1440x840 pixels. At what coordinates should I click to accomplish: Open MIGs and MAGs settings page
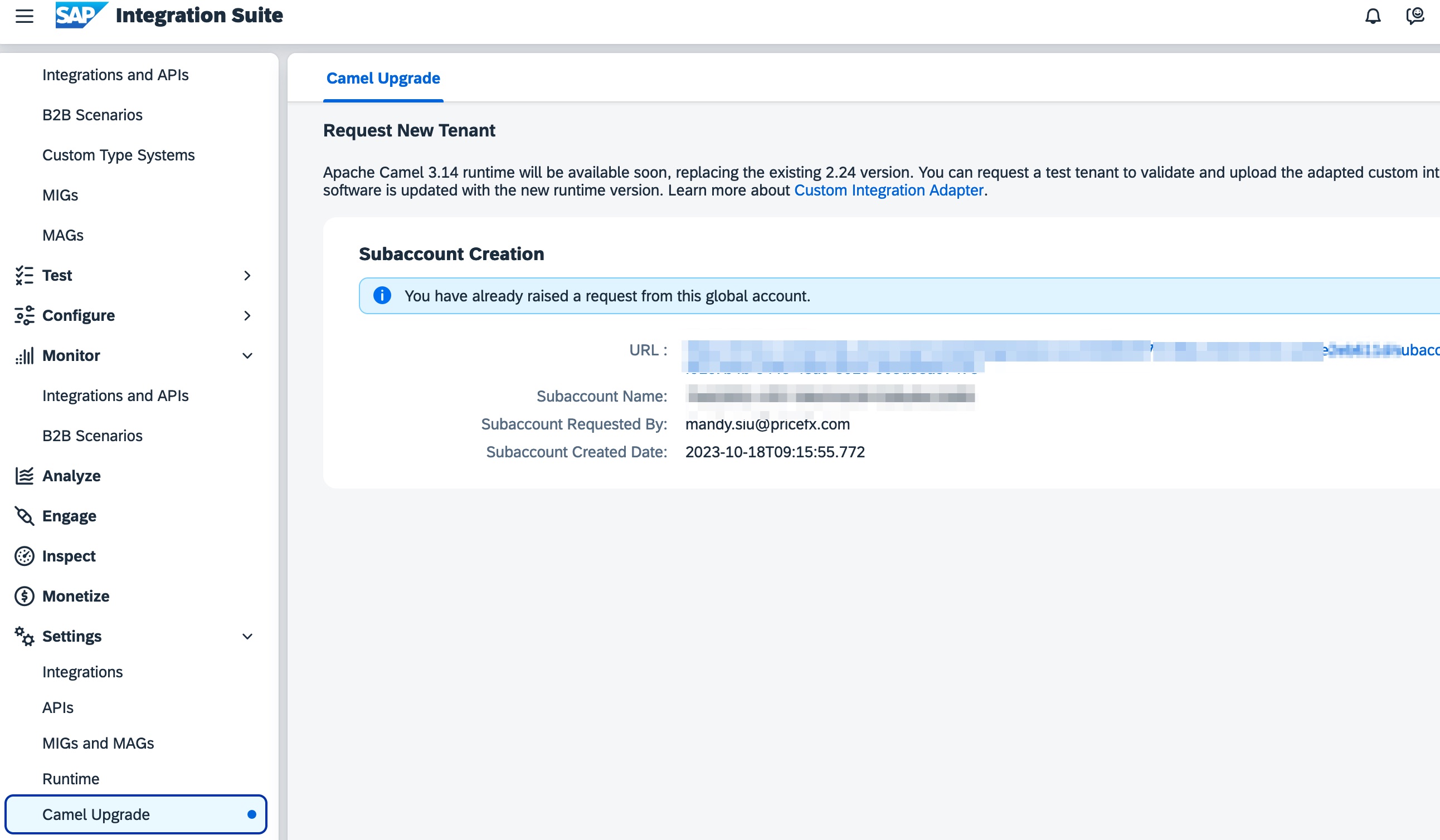98,743
